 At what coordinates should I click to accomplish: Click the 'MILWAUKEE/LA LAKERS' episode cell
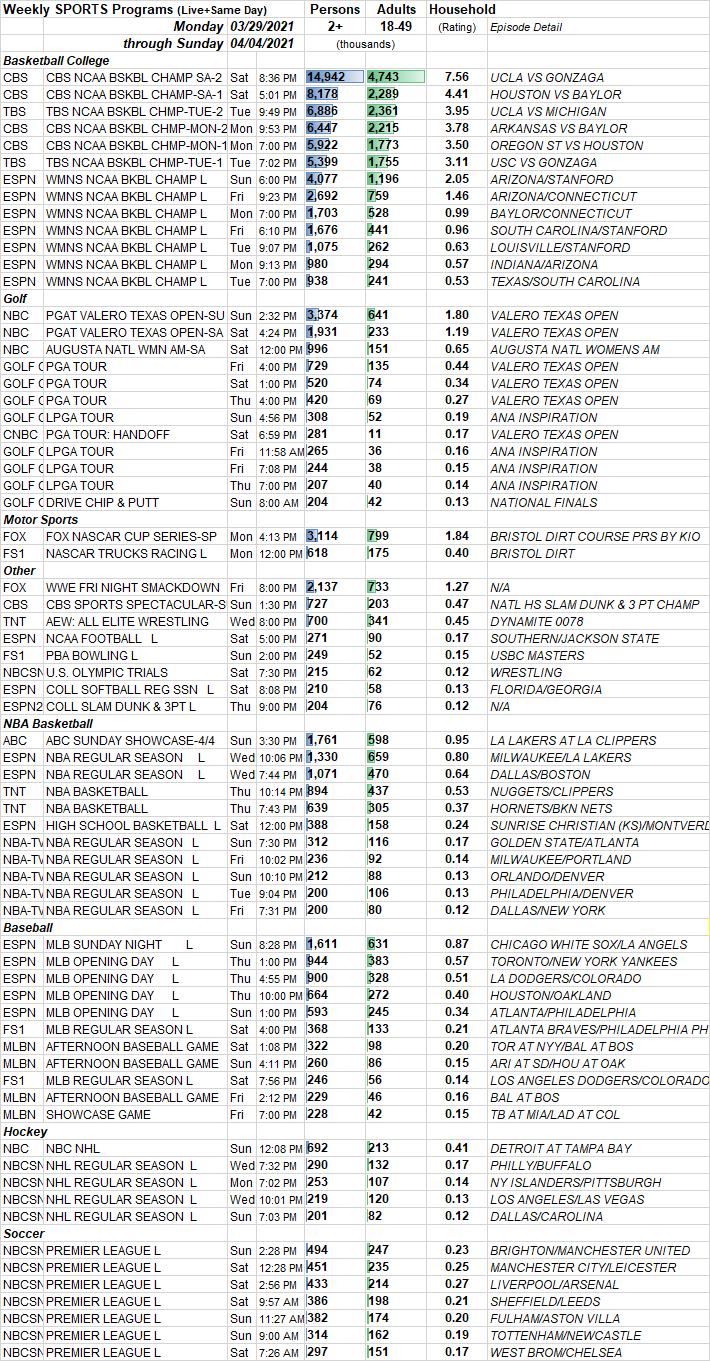coord(561,757)
